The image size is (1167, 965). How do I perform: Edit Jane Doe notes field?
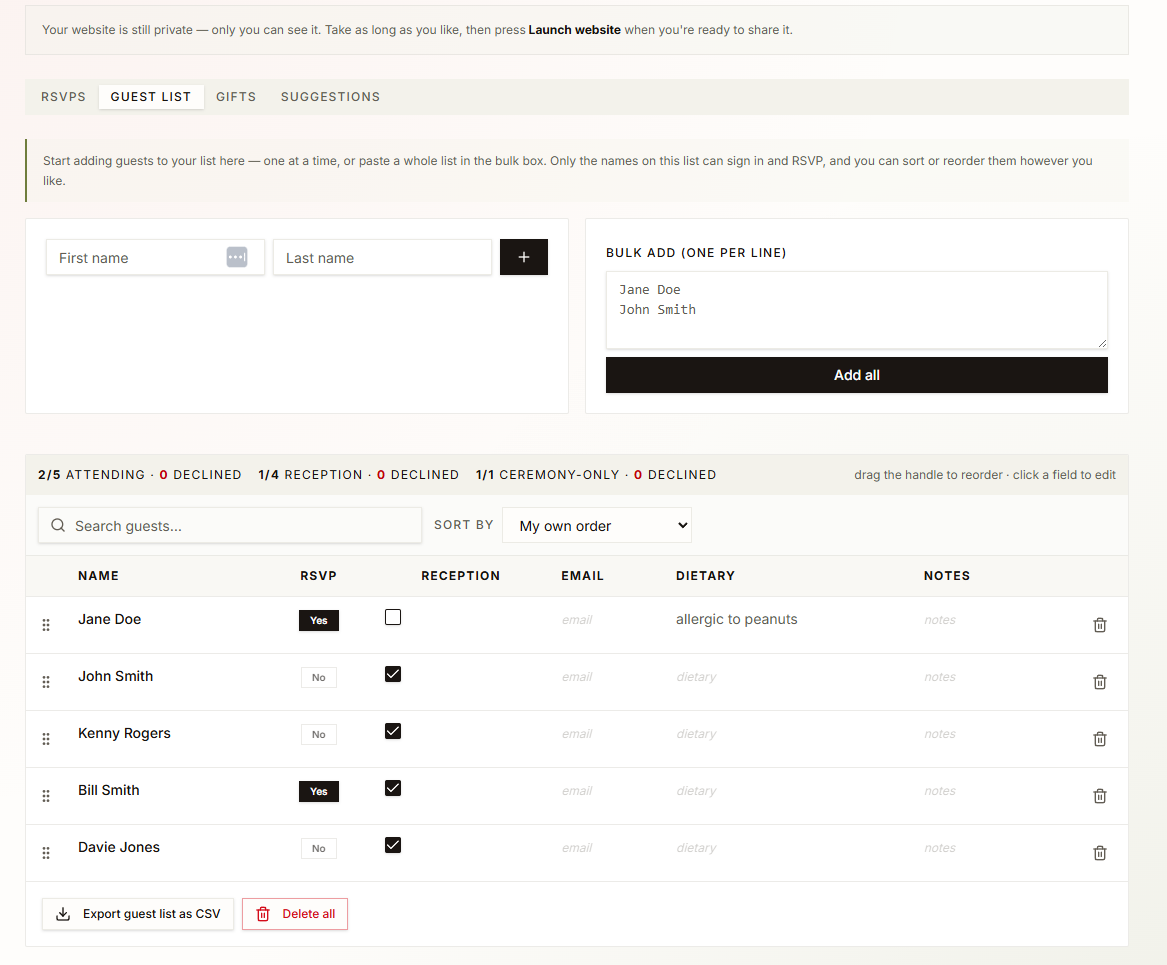[x=939, y=620]
